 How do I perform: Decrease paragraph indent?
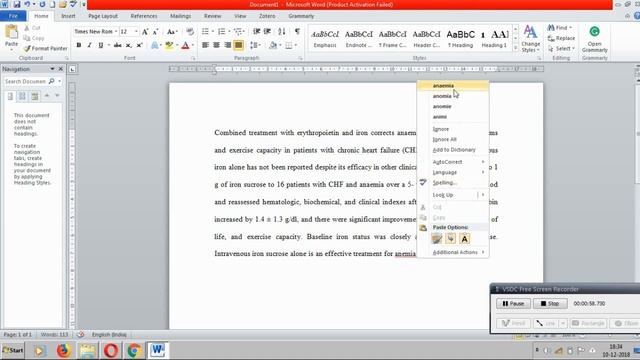coord(256,31)
